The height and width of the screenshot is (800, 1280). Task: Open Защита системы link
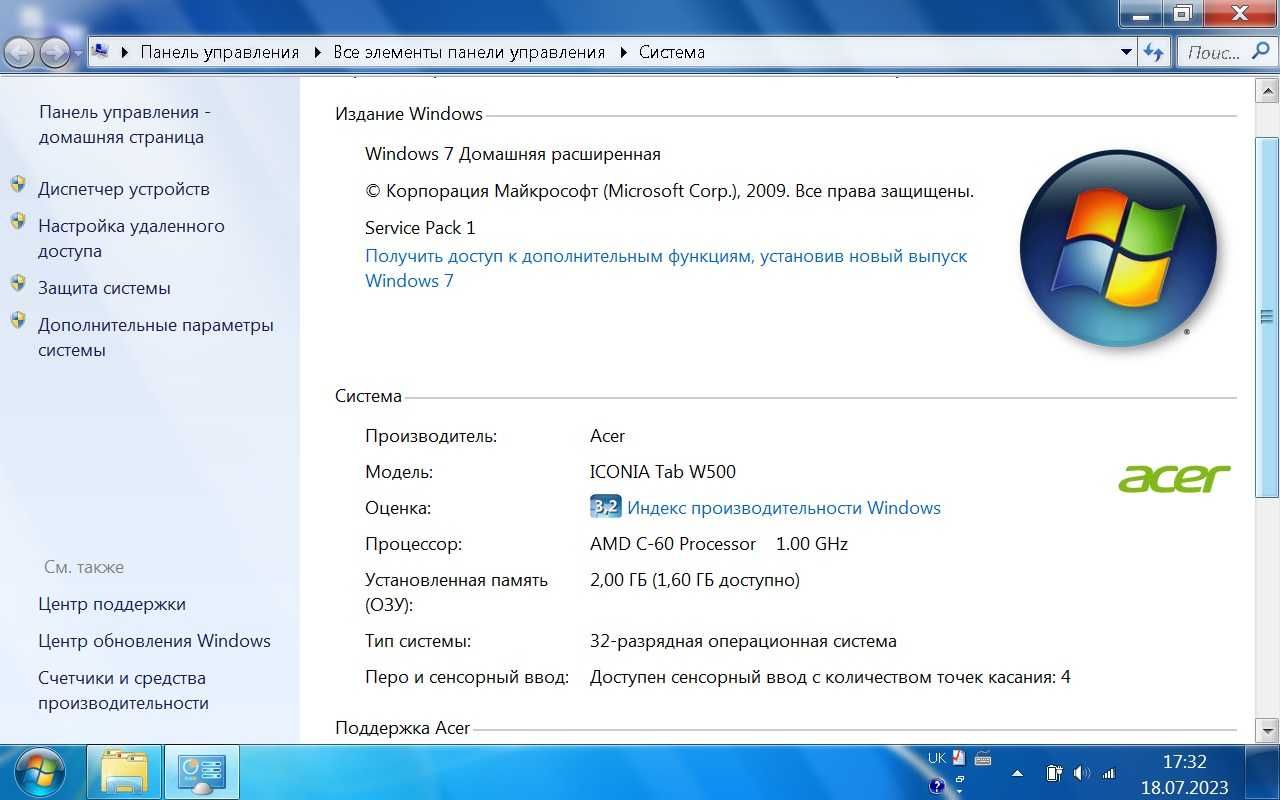(104, 287)
